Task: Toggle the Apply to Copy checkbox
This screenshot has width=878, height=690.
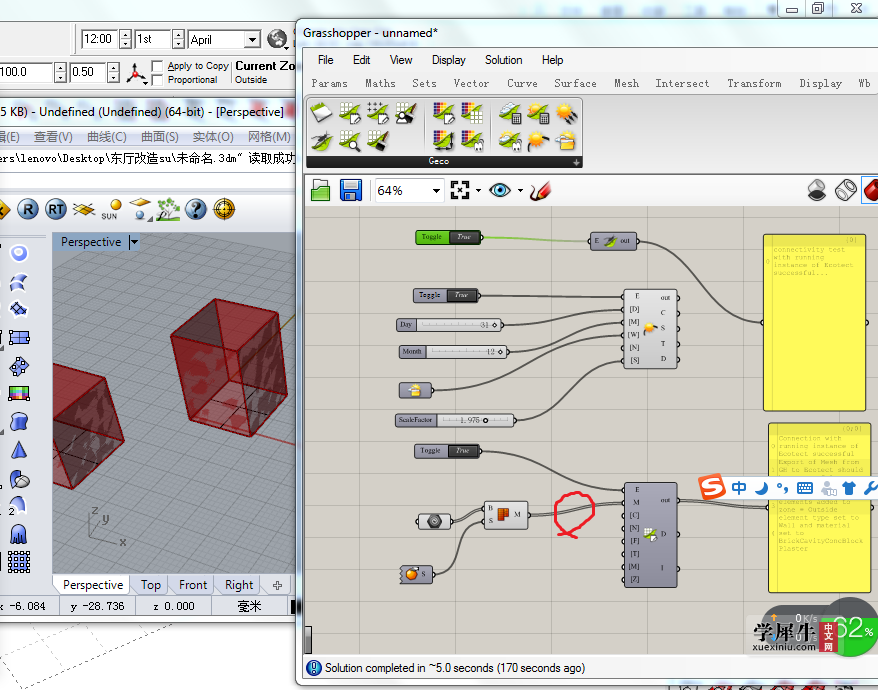Action: pos(158,66)
